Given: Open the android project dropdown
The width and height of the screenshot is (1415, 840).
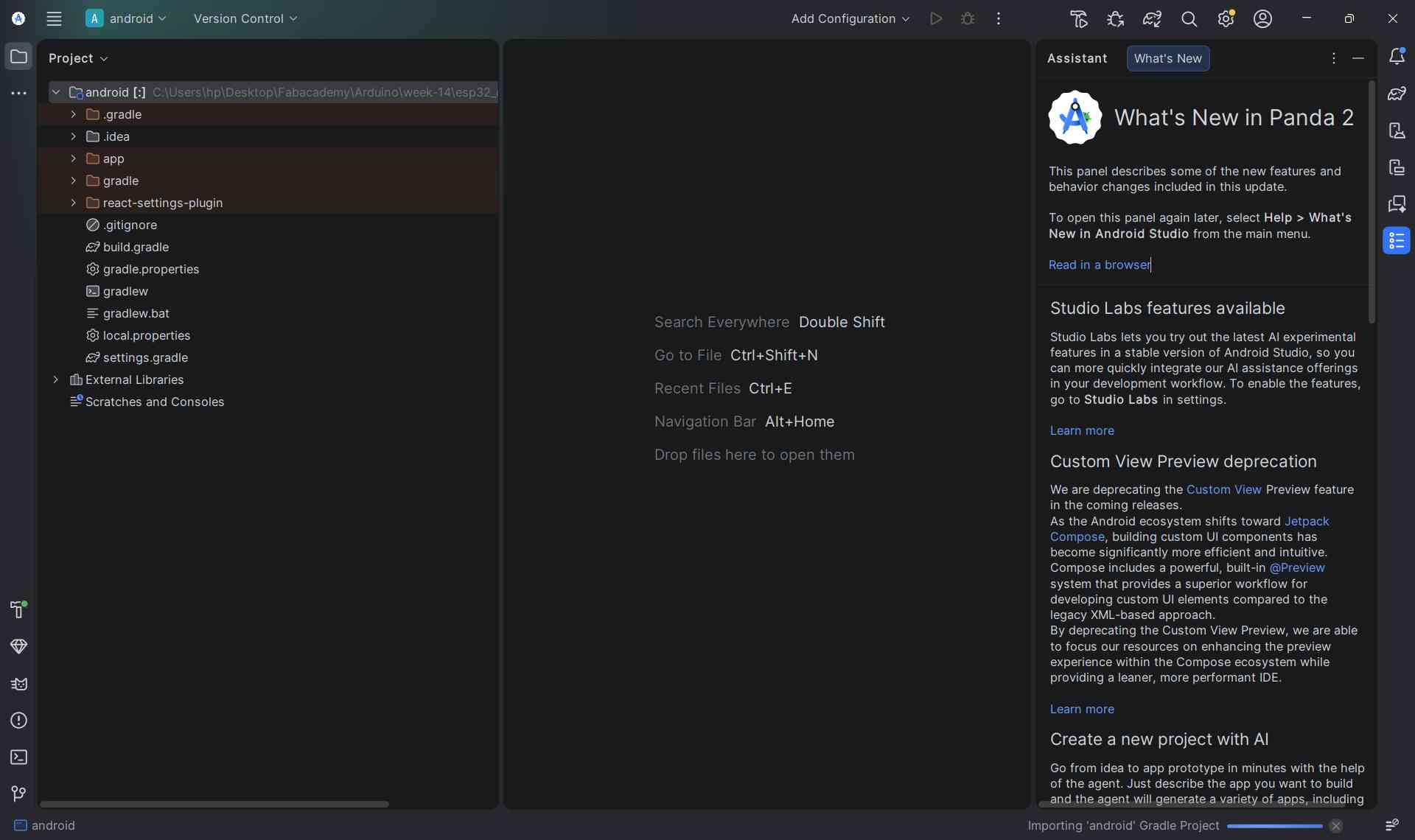Looking at the screenshot, I should (x=126, y=19).
